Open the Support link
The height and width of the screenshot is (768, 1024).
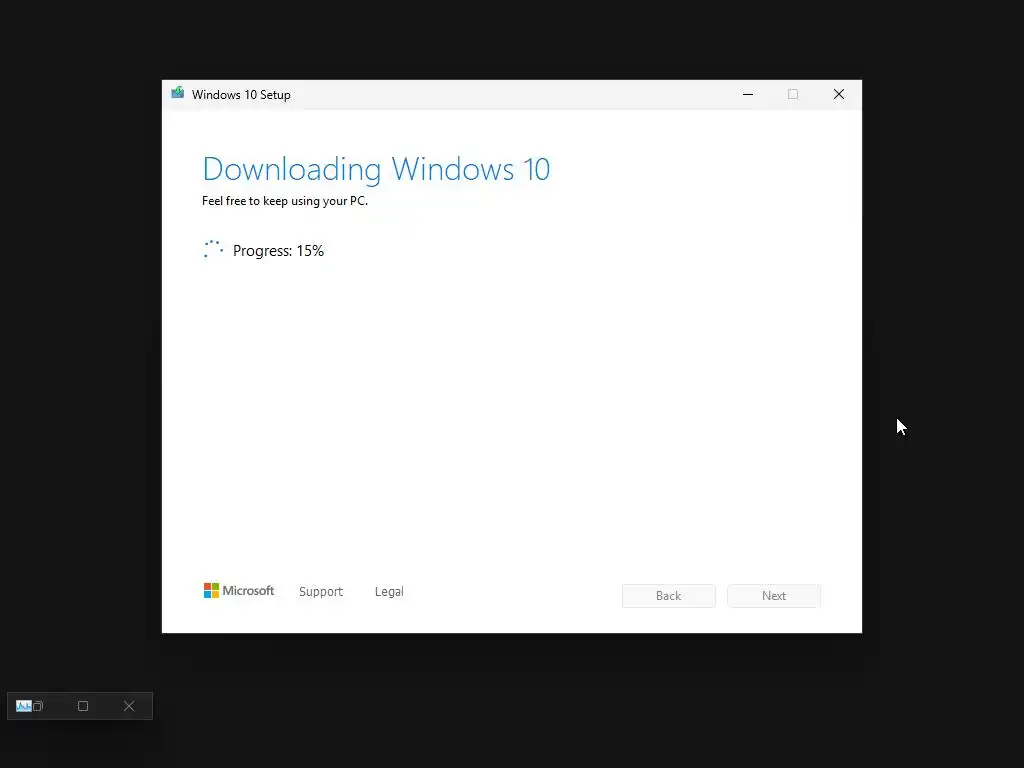321,592
